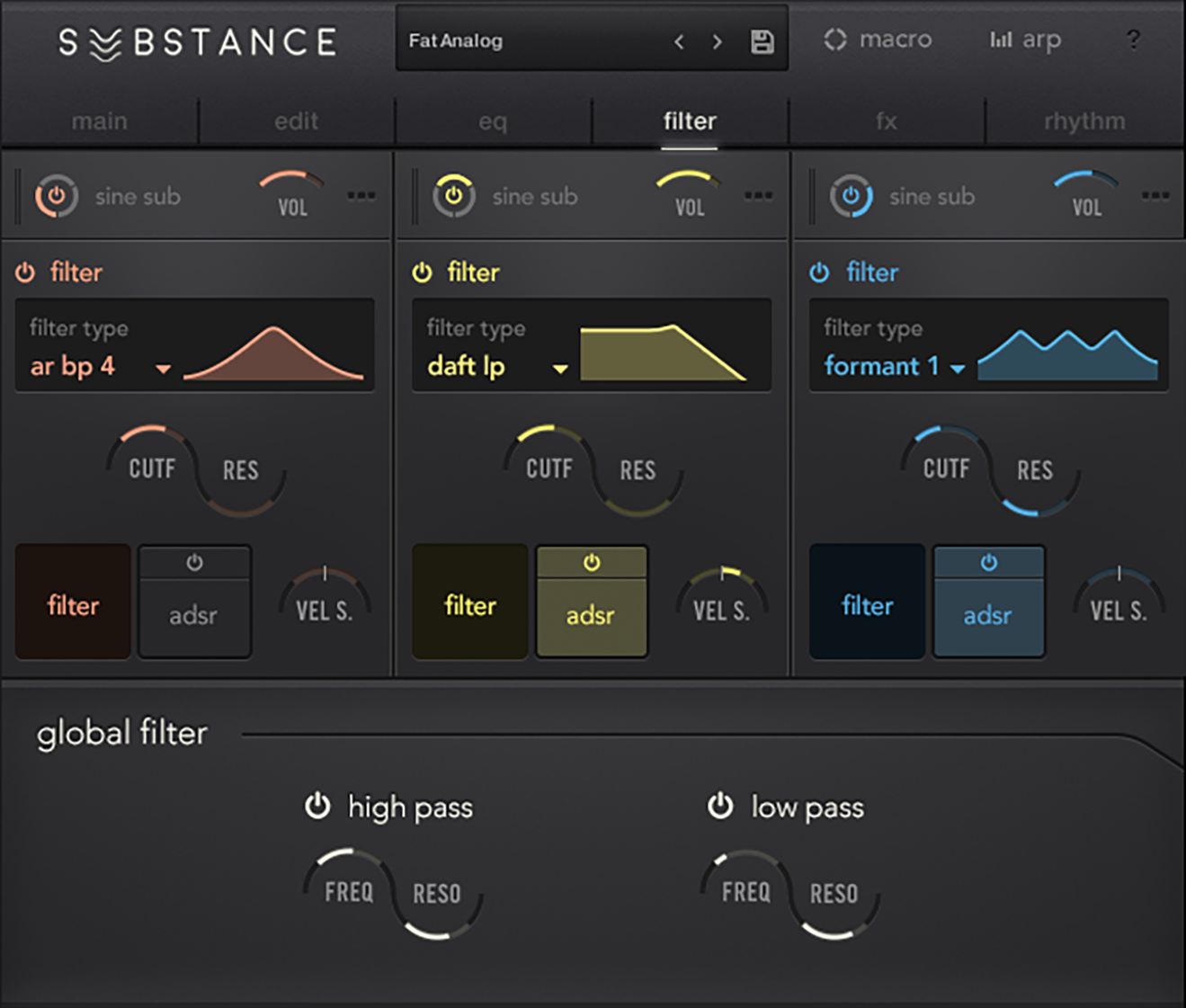Toggle the blue sine sub power icon
The height and width of the screenshot is (1008, 1186).
[851, 196]
